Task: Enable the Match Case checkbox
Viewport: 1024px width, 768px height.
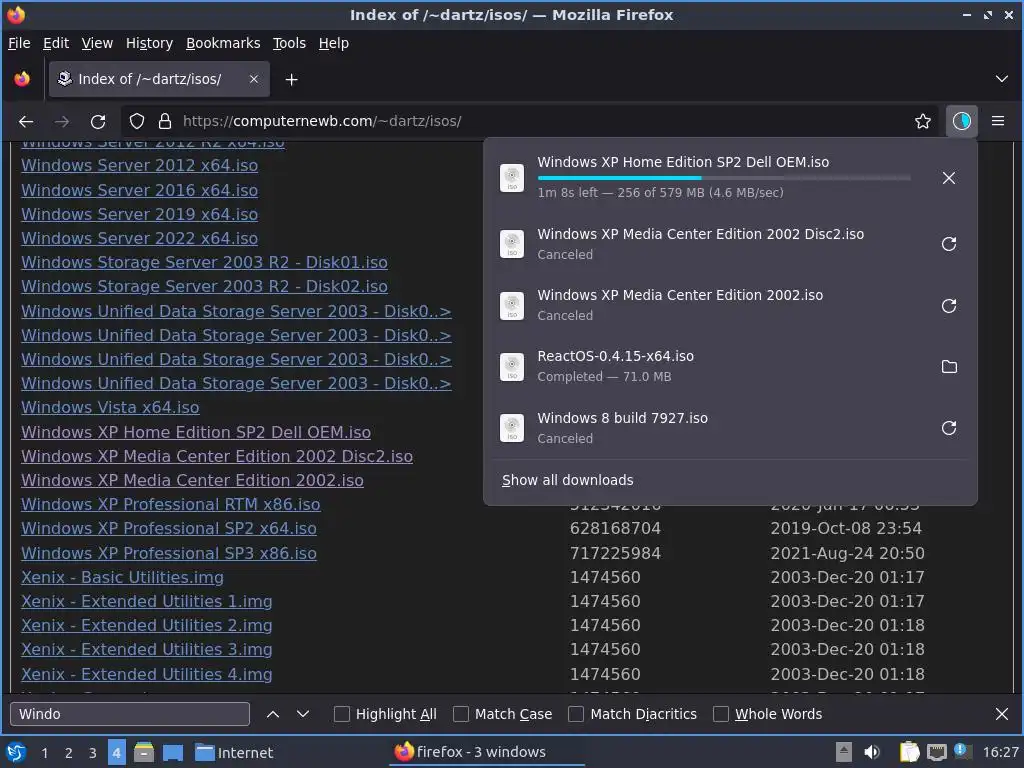Action: click(x=460, y=714)
